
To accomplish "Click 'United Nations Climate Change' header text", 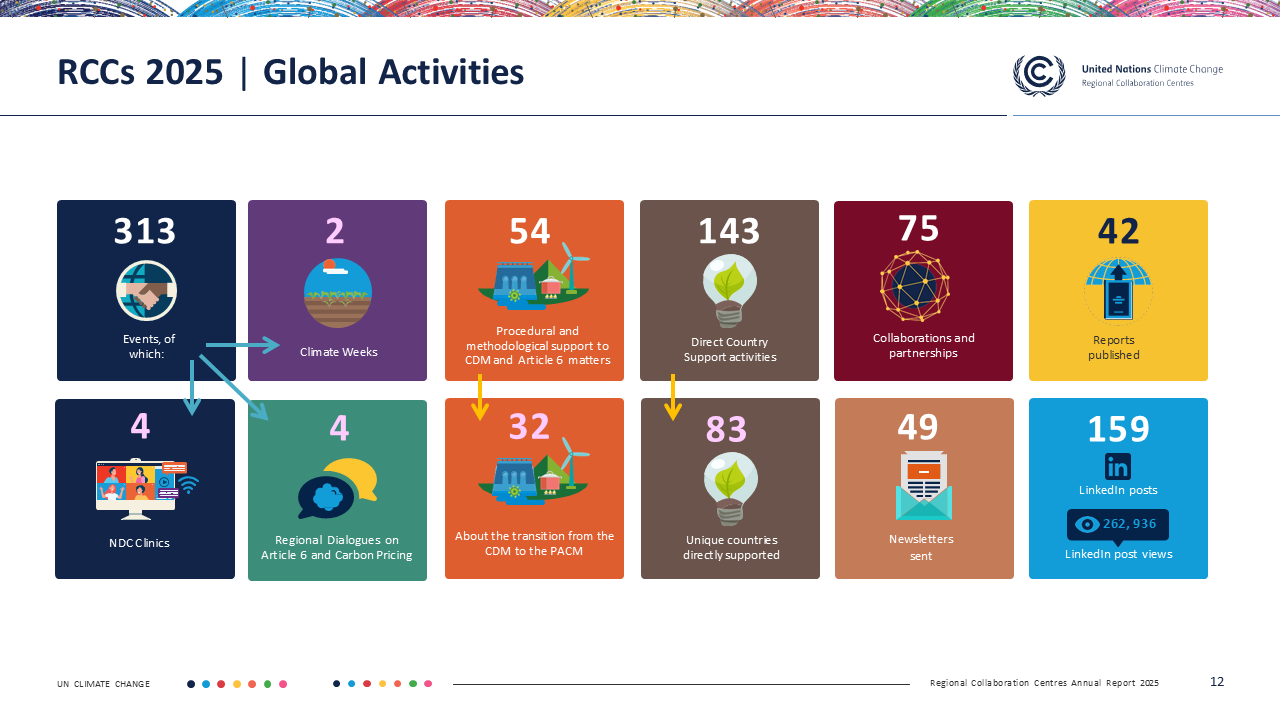I will point(1152,69).
